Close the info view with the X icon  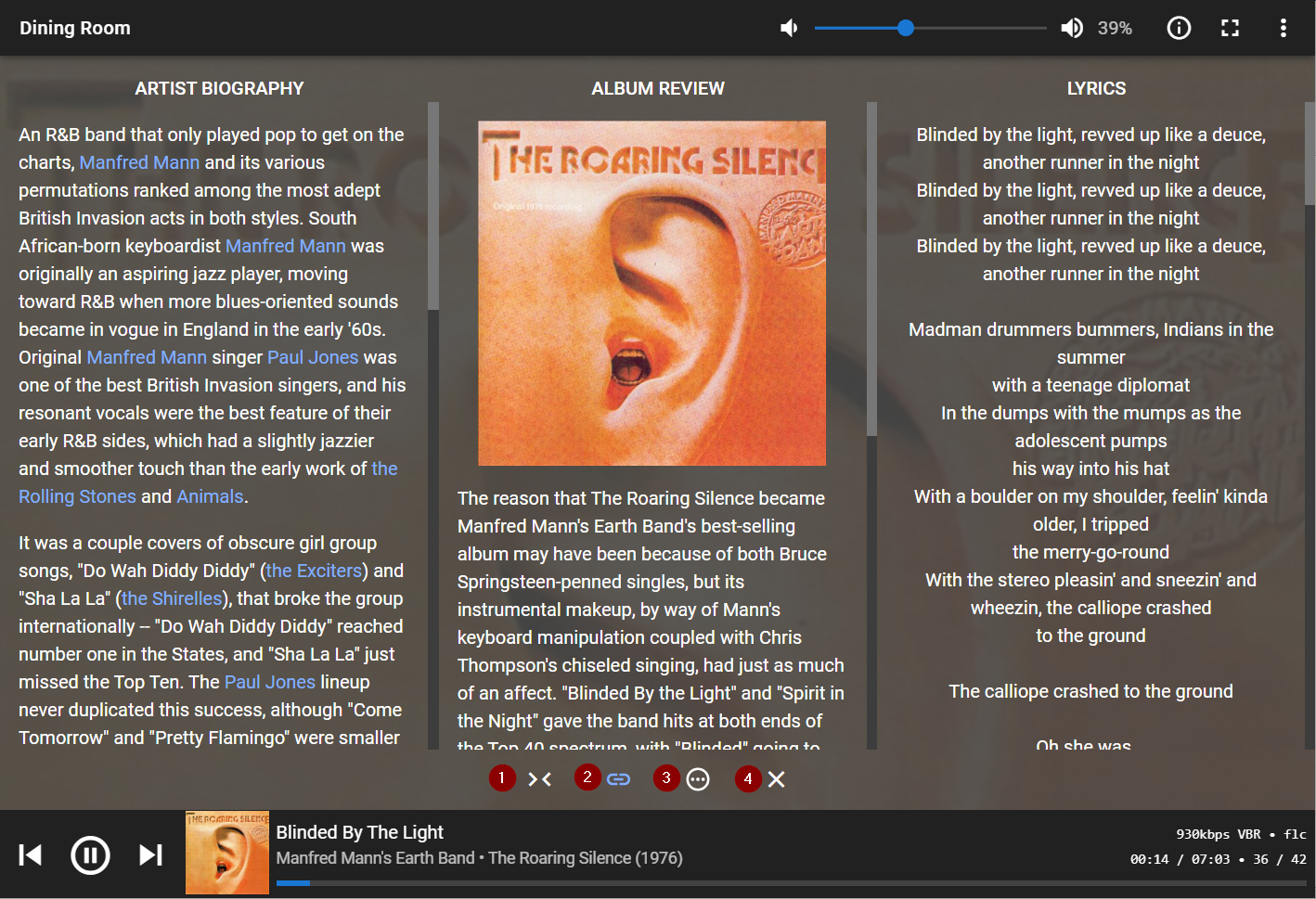(x=777, y=779)
